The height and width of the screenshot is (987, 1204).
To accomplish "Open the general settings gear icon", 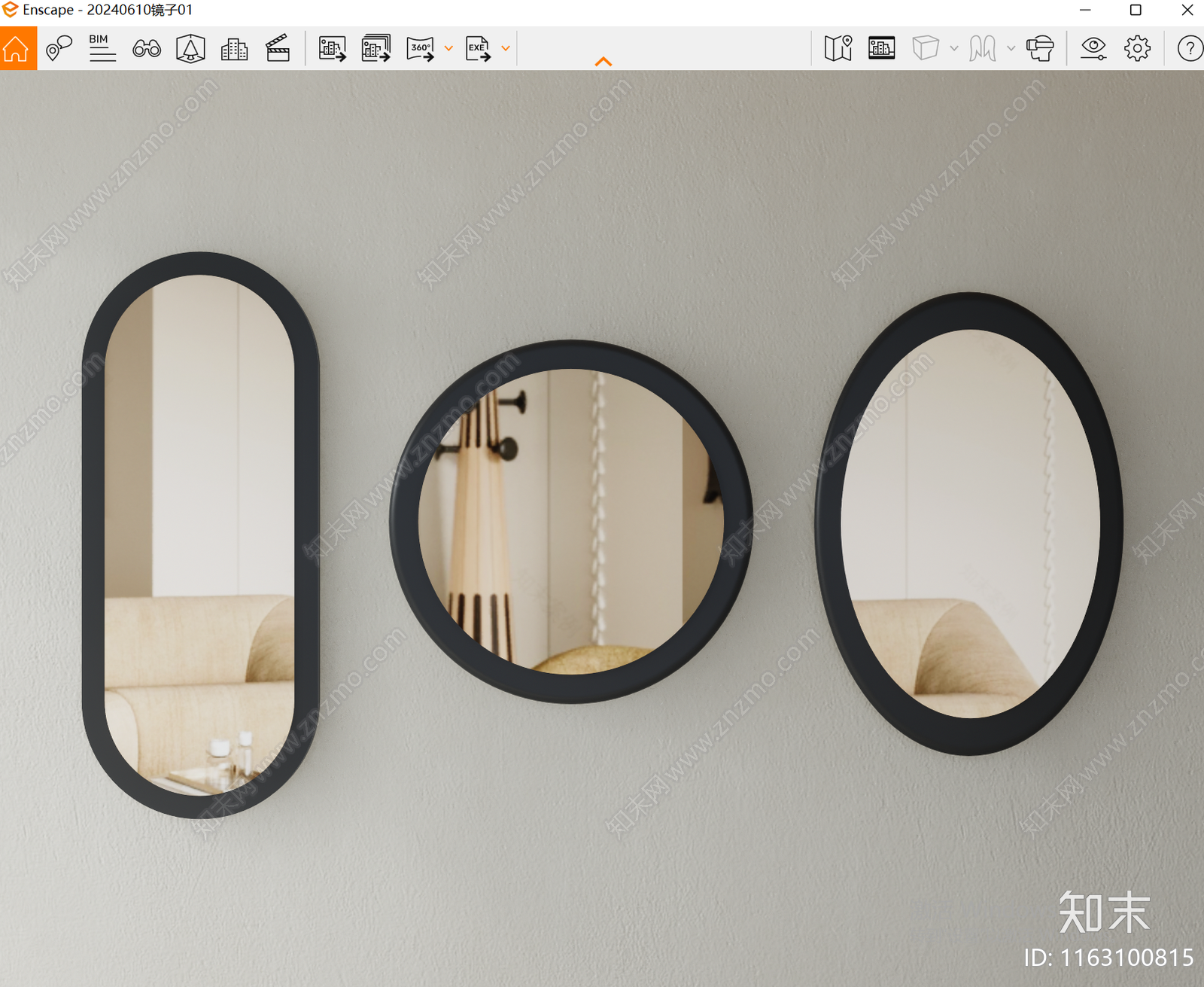I will tap(1137, 49).
